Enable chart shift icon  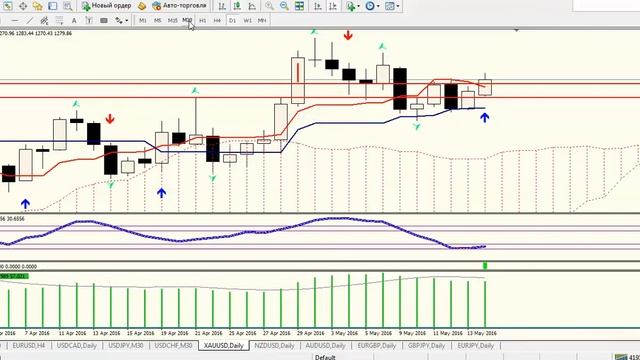coord(333,6)
